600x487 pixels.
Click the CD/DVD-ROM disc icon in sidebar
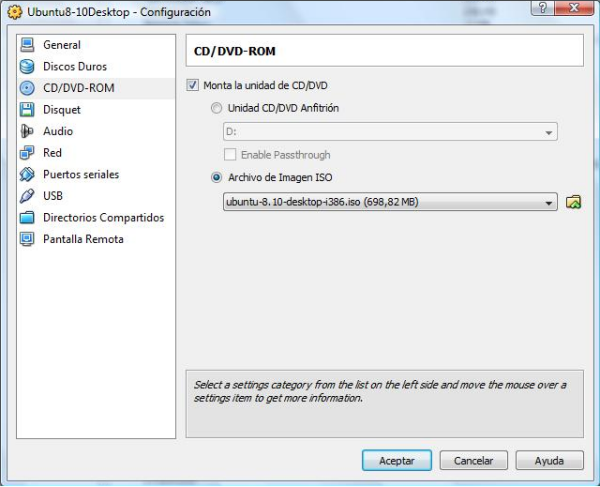pos(27,88)
